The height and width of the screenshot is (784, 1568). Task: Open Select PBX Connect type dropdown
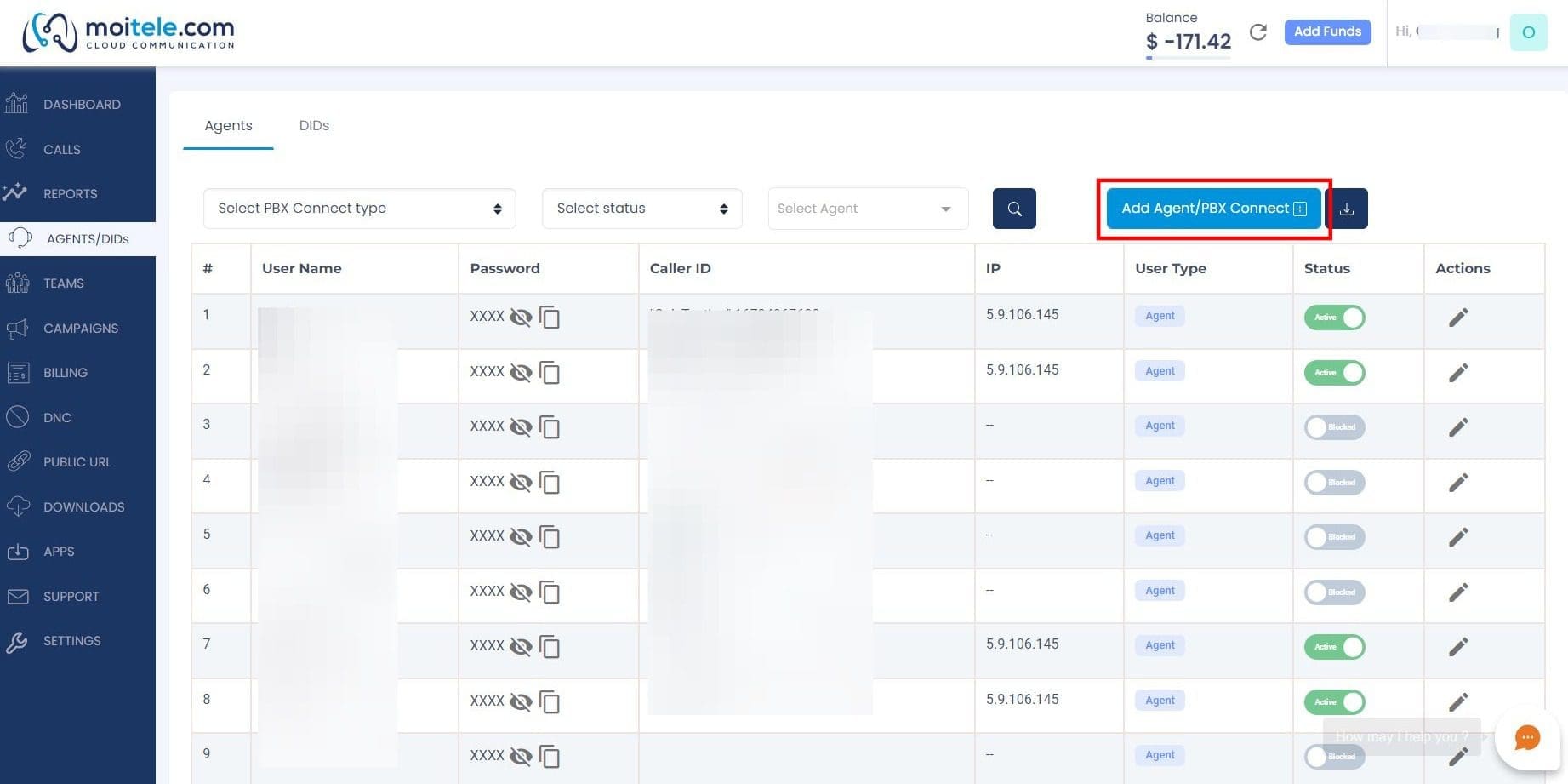pos(360,209)
